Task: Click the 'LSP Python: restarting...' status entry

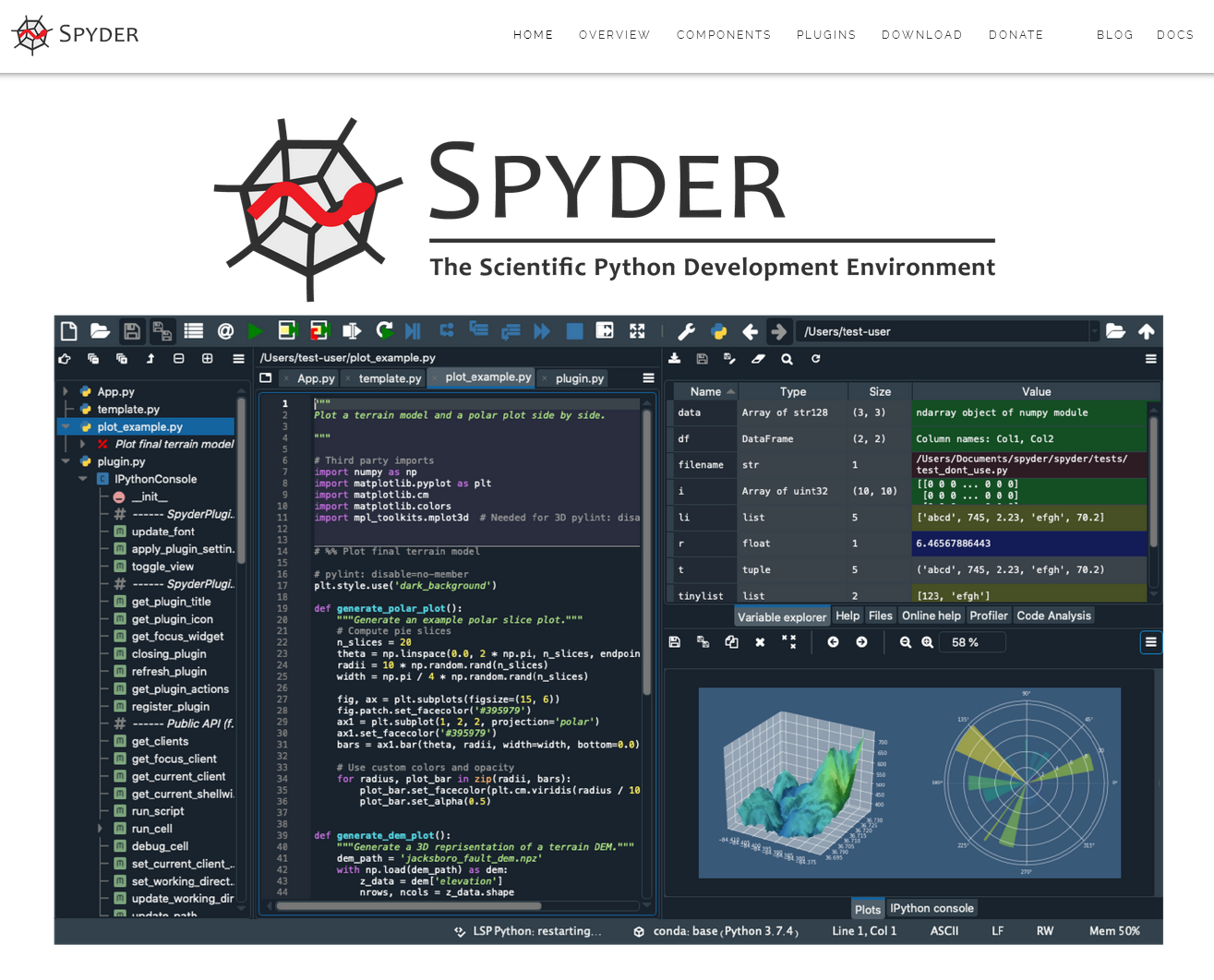Action: tap(528, 931)
